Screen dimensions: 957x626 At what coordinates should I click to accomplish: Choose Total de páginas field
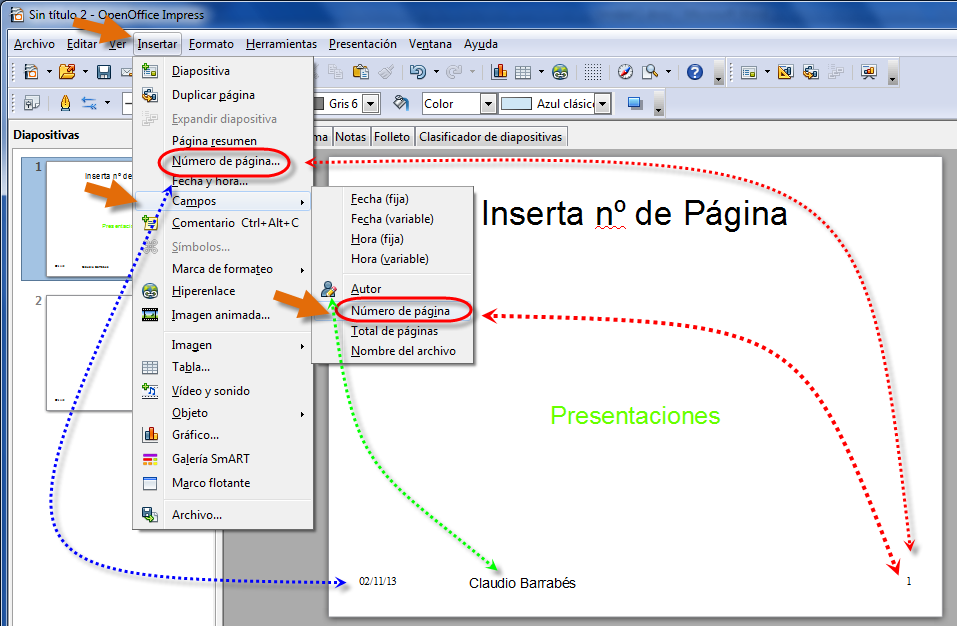394,331
